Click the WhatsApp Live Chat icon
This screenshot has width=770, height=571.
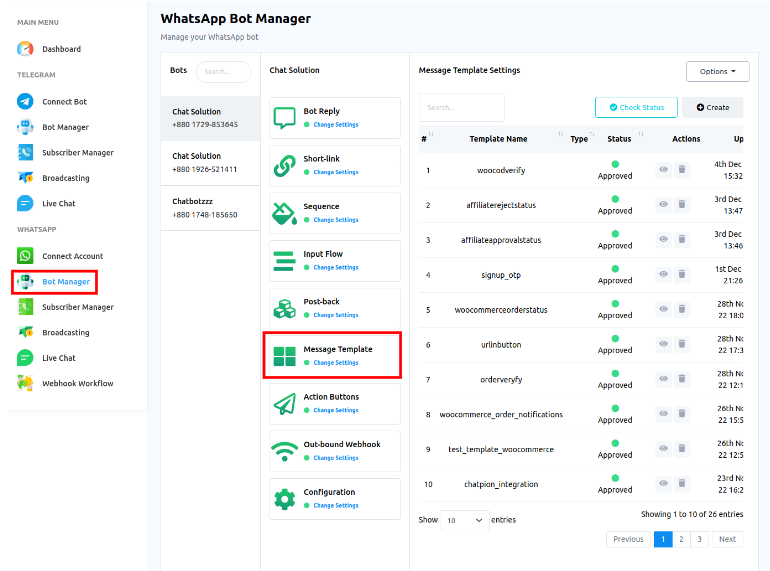(25, 358)
